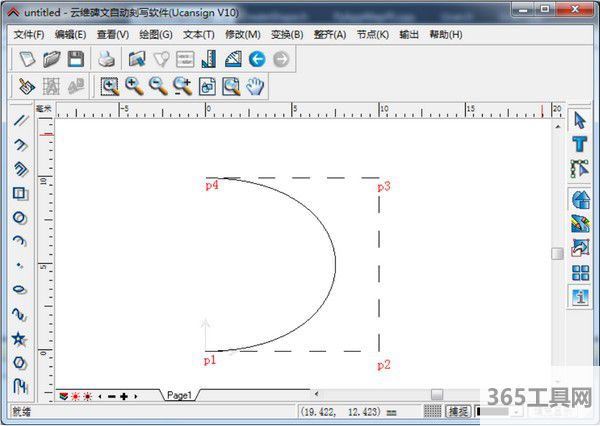600x426 pixels.
Task: Open the 帮助(H) menu
Action: point(445,34)
